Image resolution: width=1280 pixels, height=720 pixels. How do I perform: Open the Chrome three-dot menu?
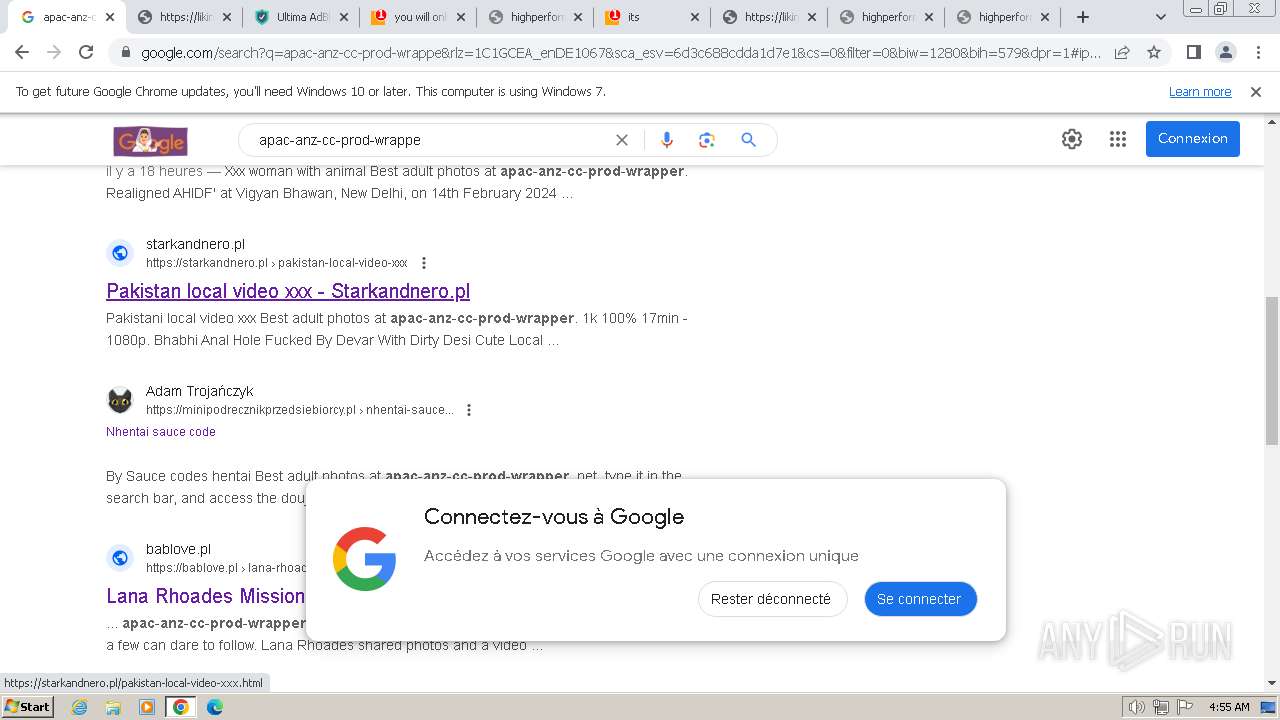click(1258, 52)
